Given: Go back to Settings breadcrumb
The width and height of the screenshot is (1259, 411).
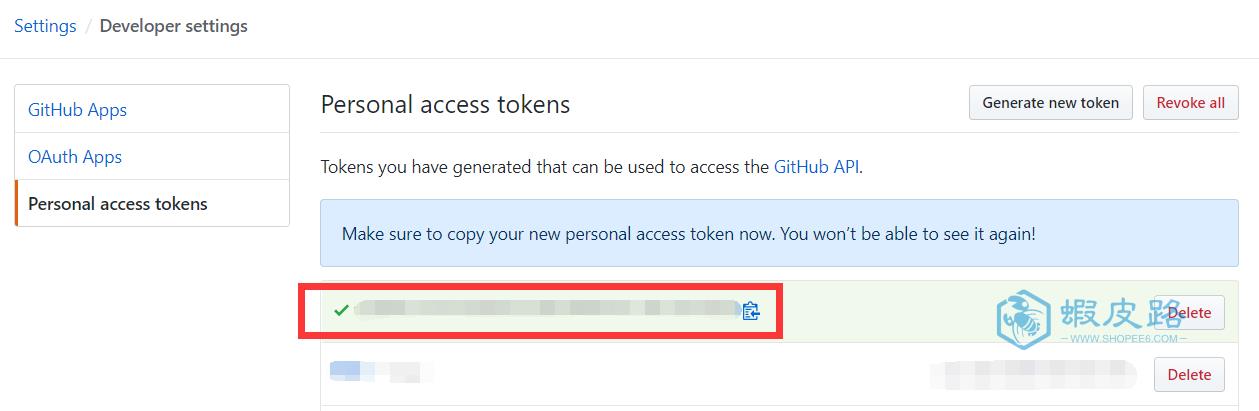Looking at the screenshot, I should point(45,26).
